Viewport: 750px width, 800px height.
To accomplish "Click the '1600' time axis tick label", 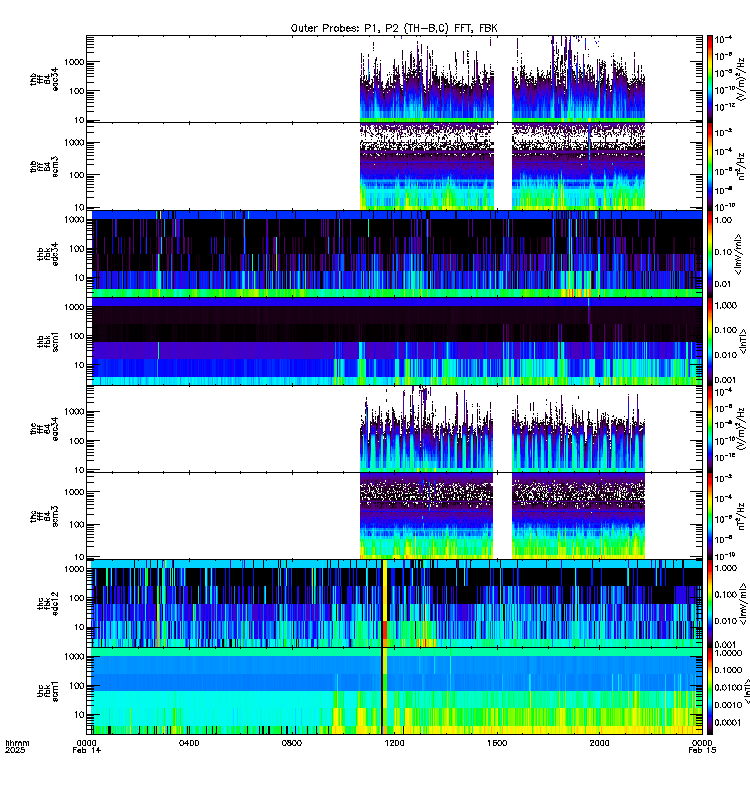I will point(496,743).
